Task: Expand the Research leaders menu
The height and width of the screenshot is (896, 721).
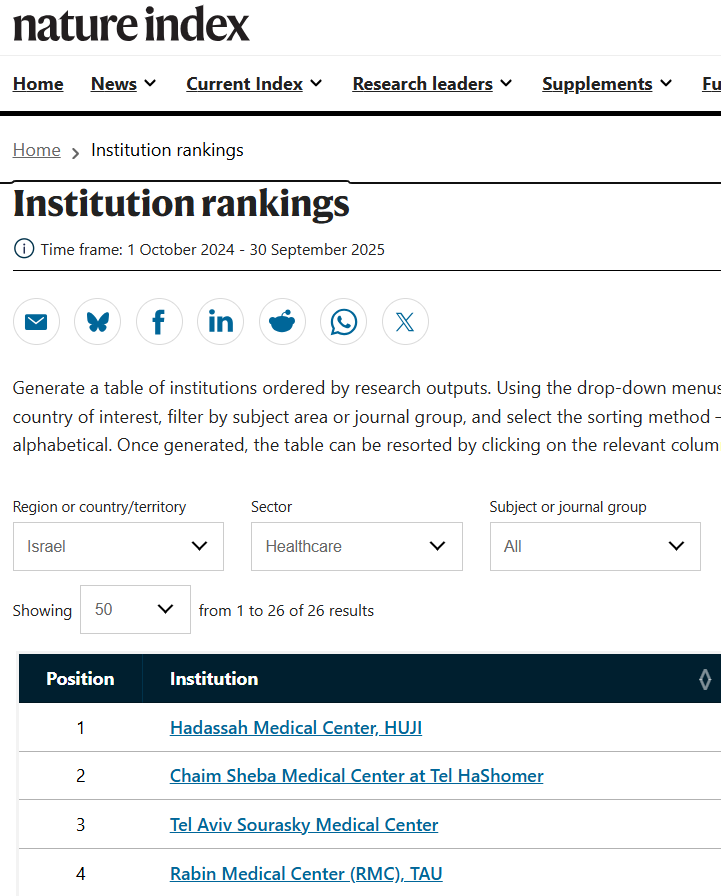Action: [x=432, y=84]
